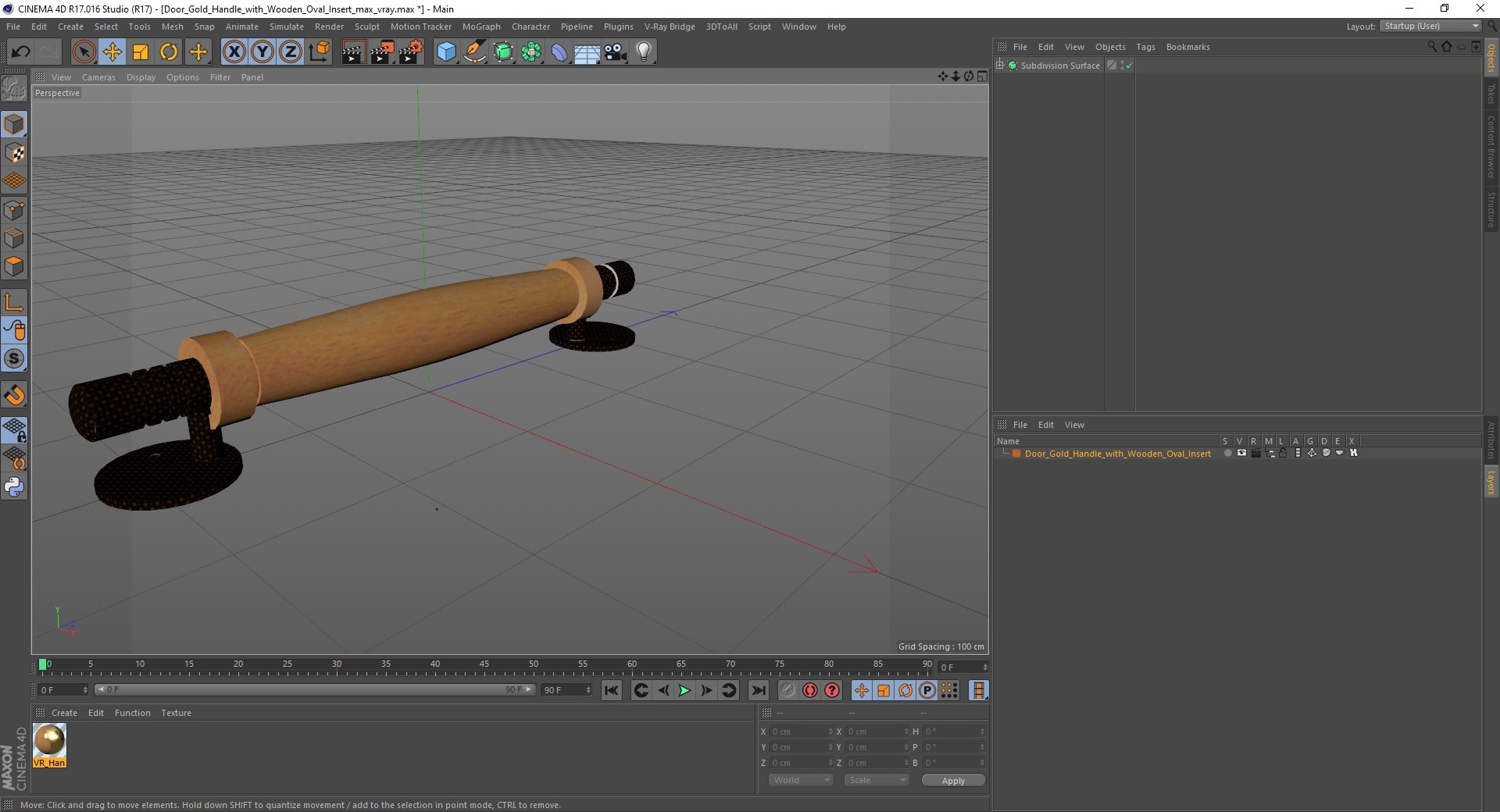The image size is (1500, 812).
Task: Play the animation forward
Action: [684, 690]
